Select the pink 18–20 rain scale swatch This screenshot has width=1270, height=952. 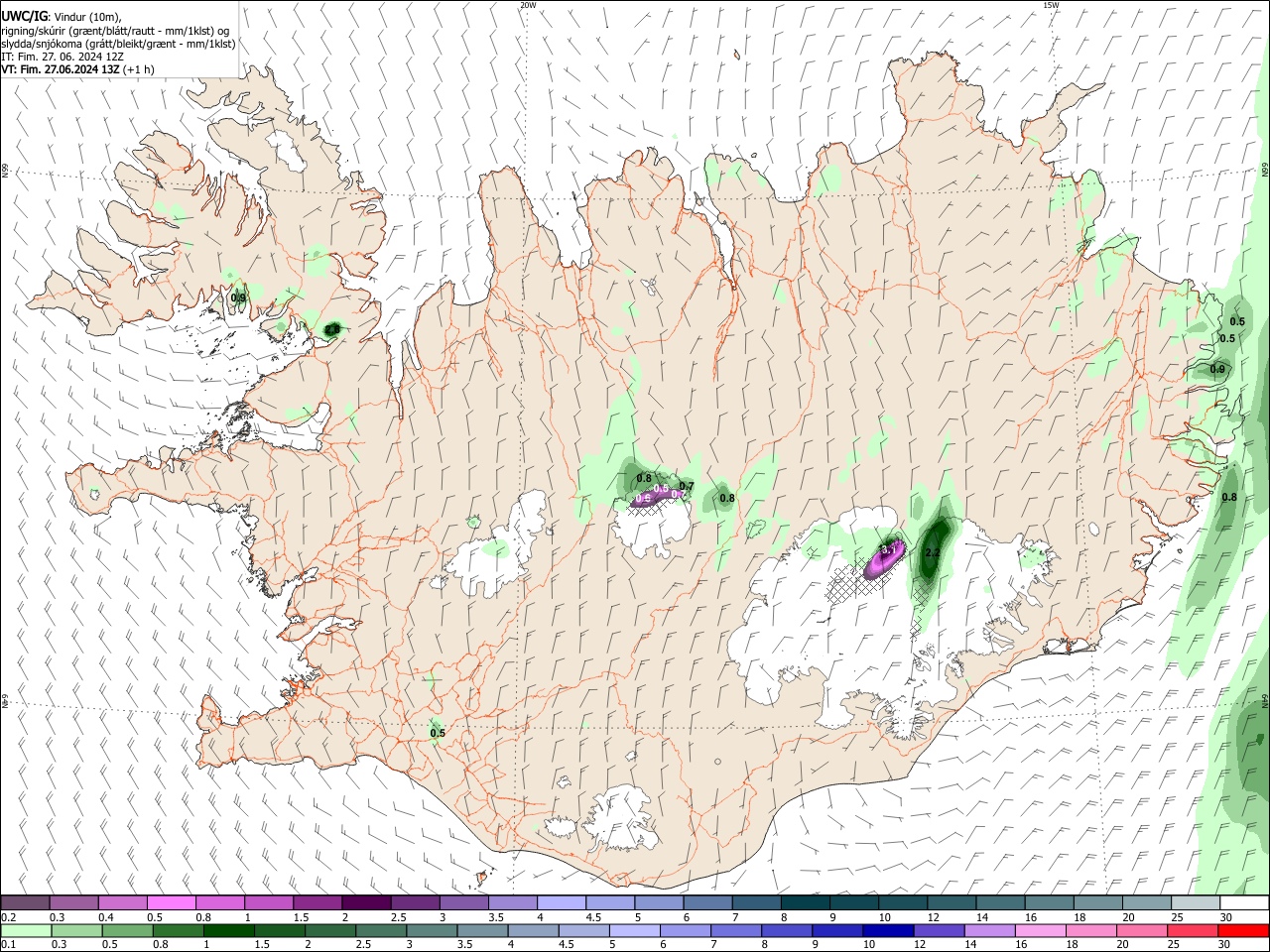click(1090, 931)
